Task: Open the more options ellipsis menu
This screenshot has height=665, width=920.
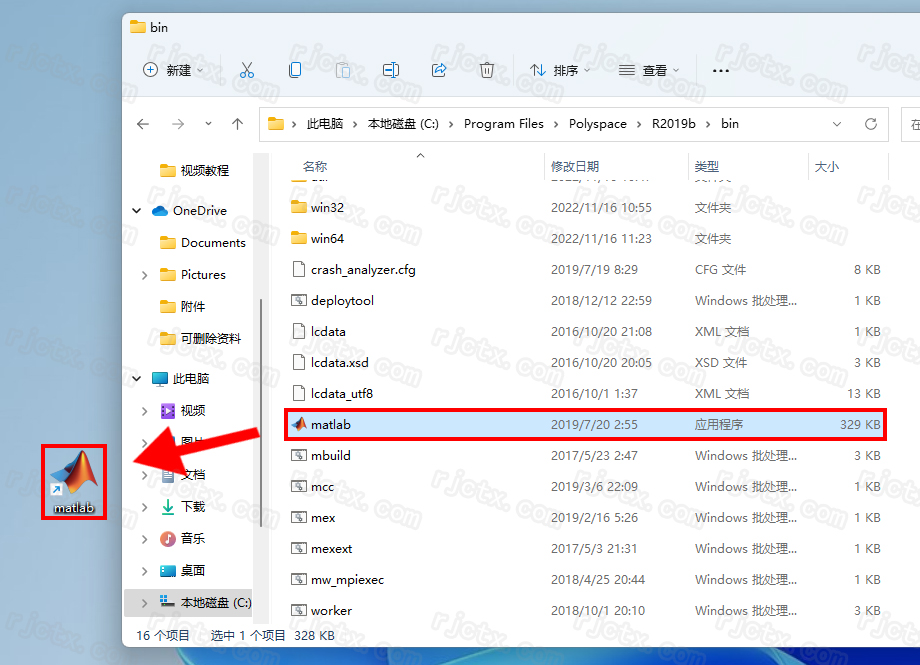Action: pos(720,70)
